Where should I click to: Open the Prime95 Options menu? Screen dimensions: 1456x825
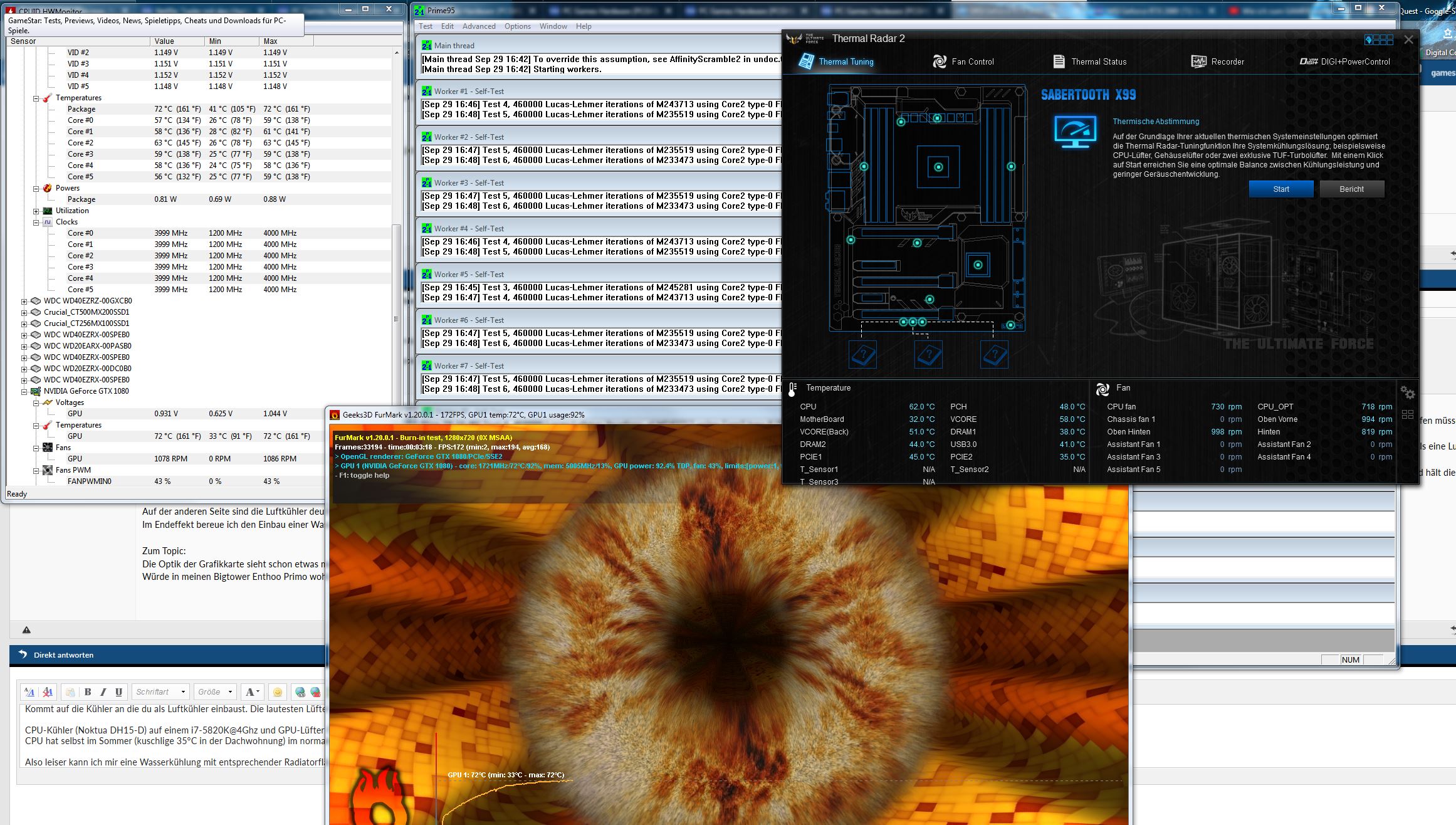coord(518,26)
